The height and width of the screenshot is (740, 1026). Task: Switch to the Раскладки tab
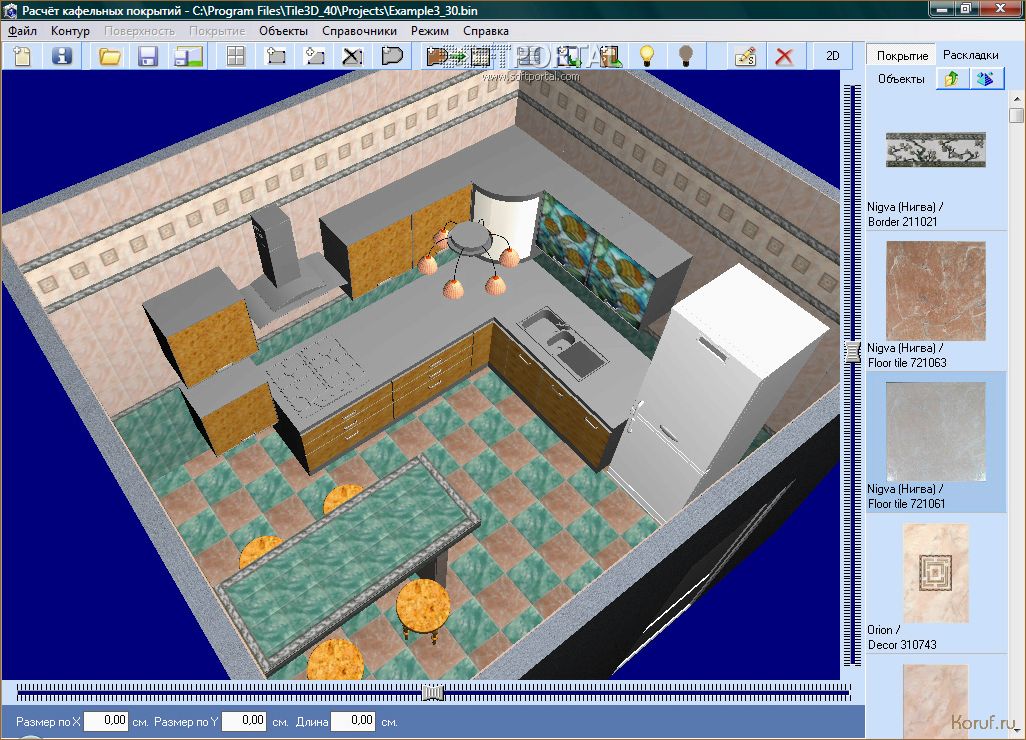(970, 55)
